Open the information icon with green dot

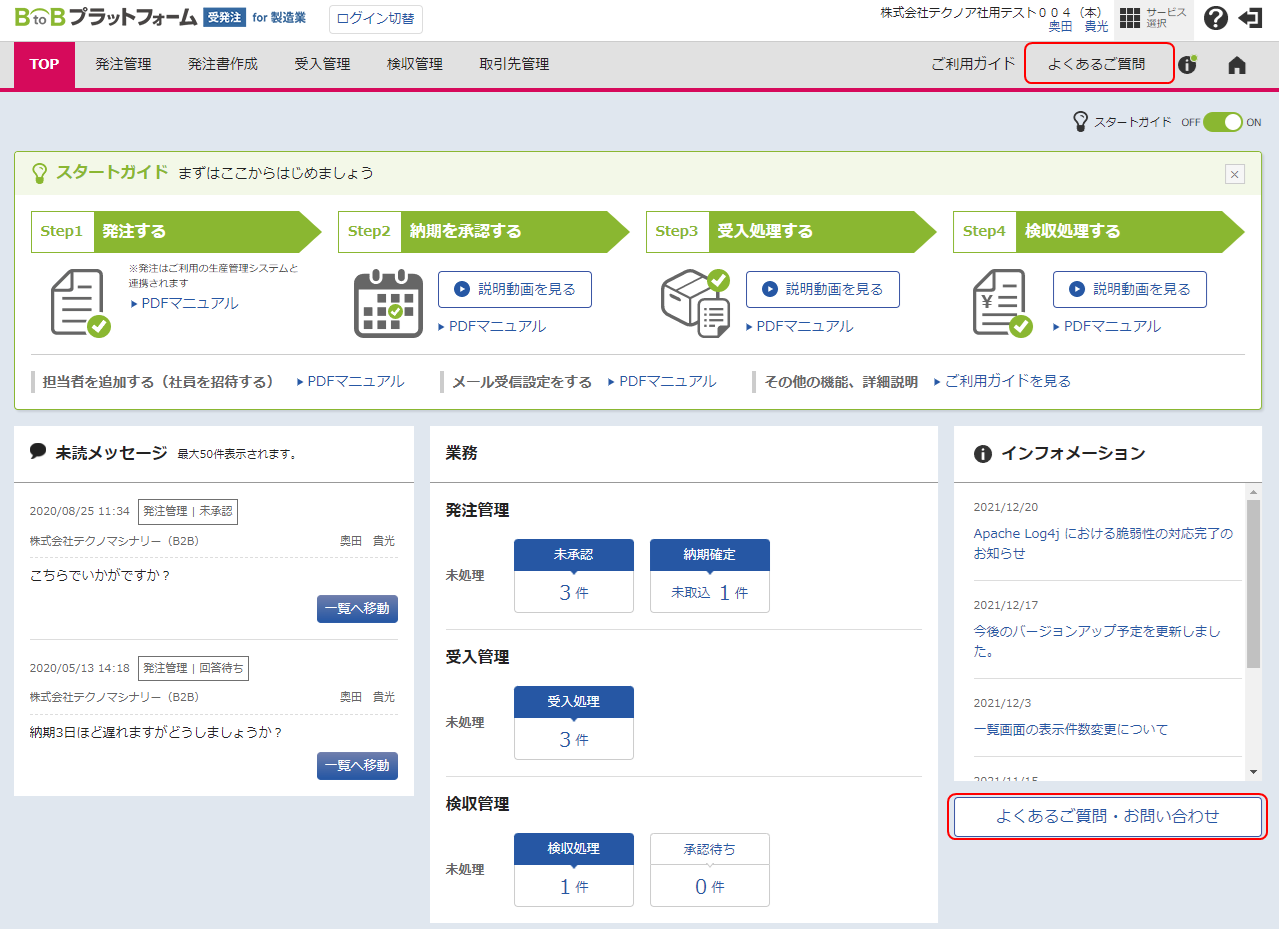(1187, 65)
